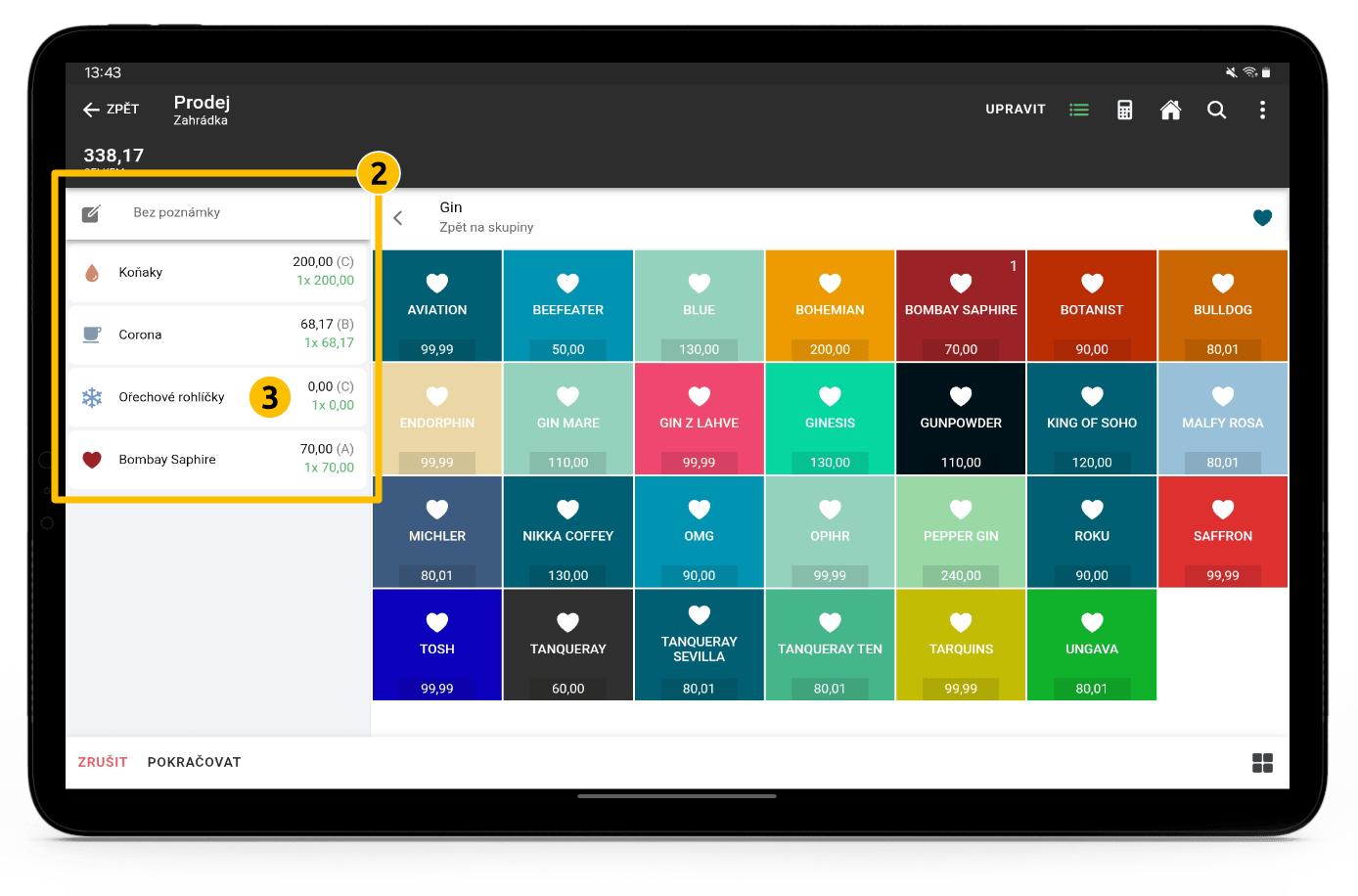Toggle the favorites heart filter for Gin
This screenshot has width=1358, height=896.
click(1263, 217)
